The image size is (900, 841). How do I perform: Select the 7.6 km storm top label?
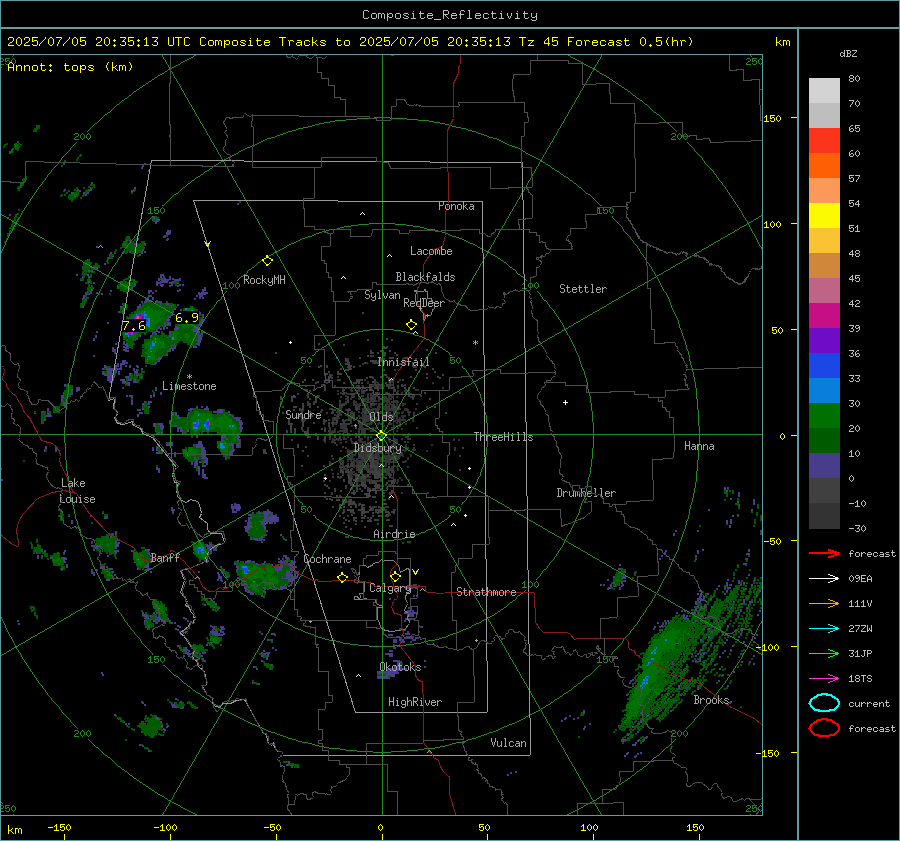pyautogui.click(x=134, y=326)
